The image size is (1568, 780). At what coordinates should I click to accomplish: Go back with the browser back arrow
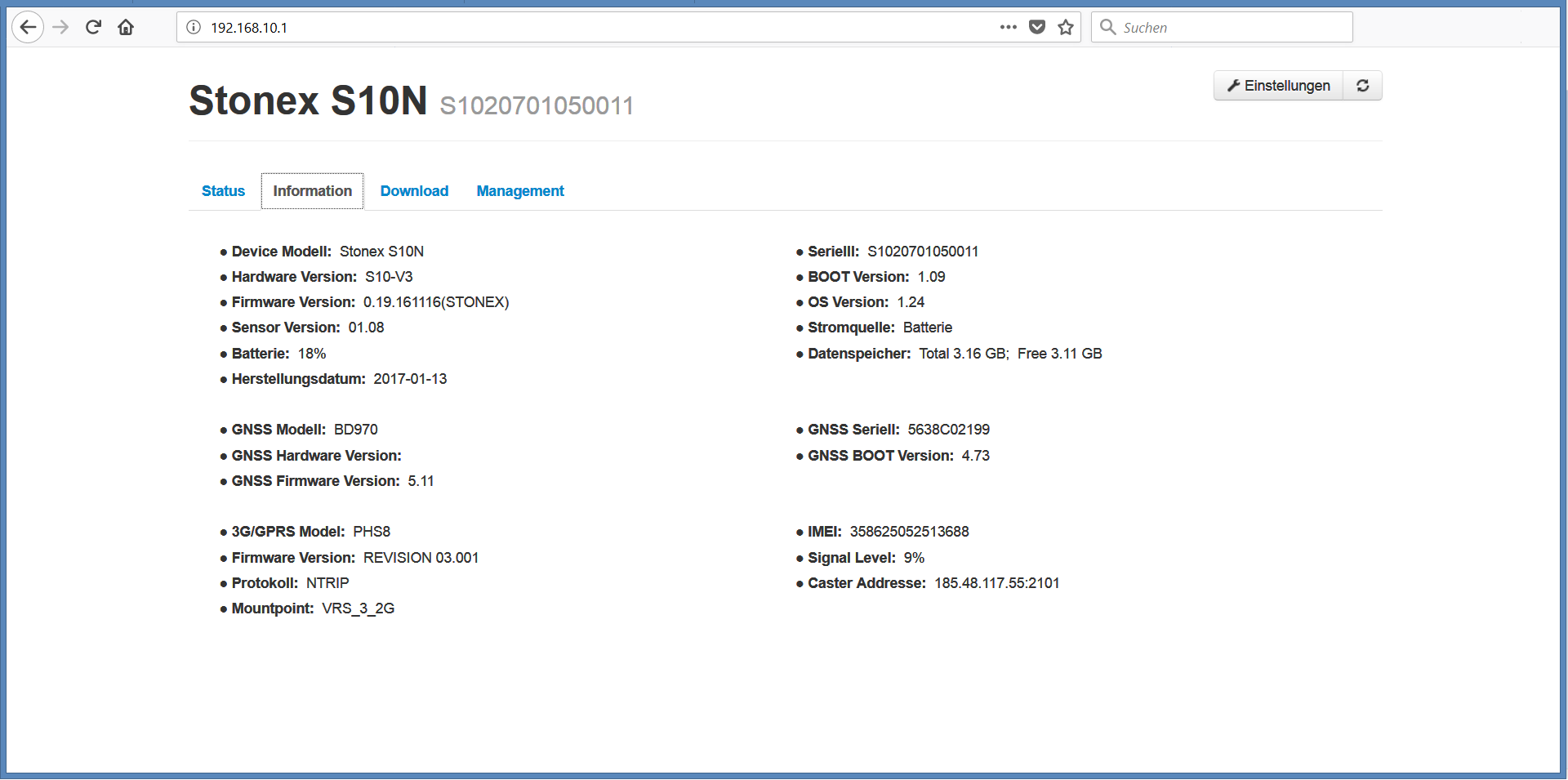[x=28, y=28]
